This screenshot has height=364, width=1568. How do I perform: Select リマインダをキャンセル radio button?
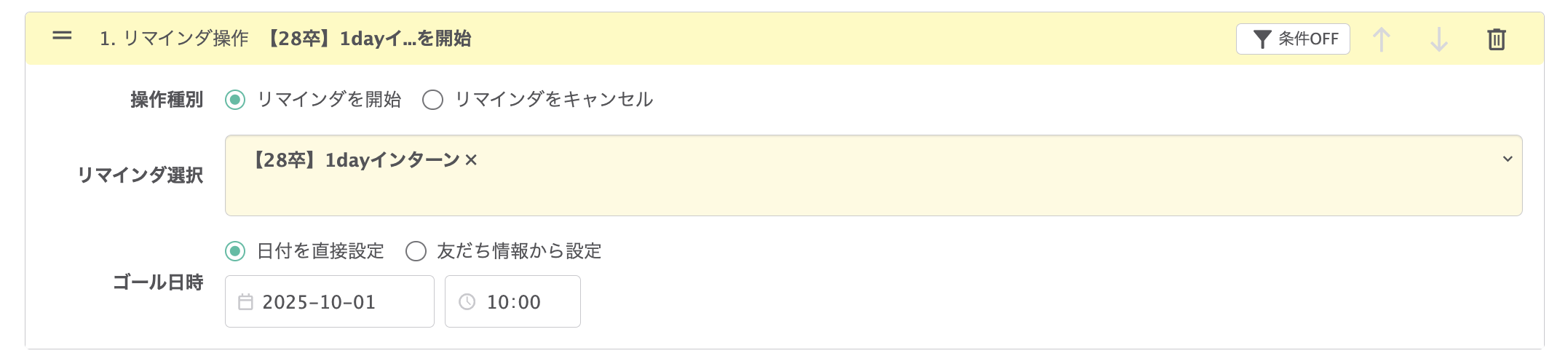click(432, 100)
